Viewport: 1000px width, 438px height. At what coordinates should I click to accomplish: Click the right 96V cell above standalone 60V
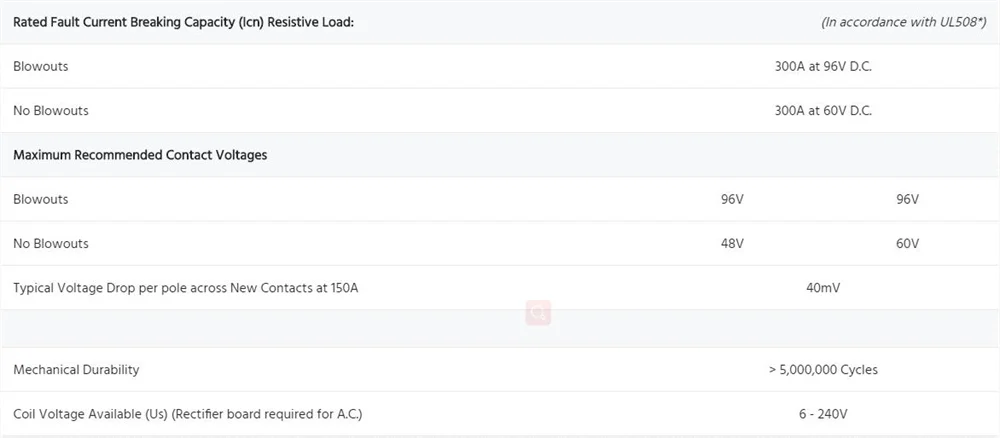coord(908,199)
